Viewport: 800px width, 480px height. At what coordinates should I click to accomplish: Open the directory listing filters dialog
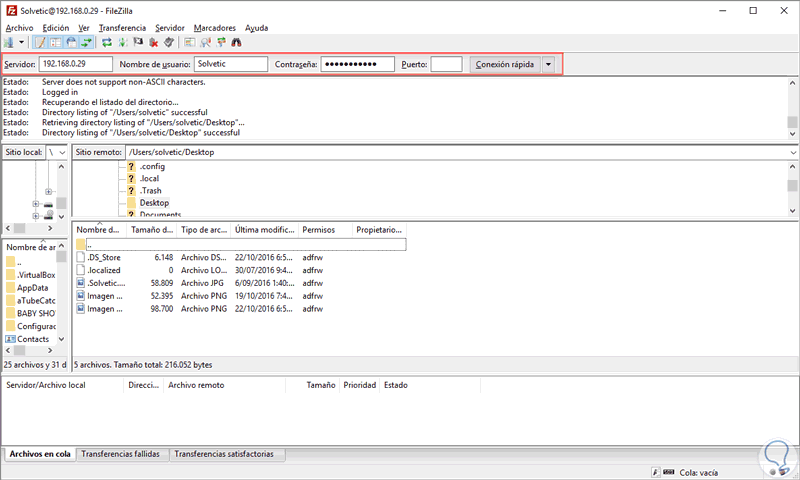(189, 42)
